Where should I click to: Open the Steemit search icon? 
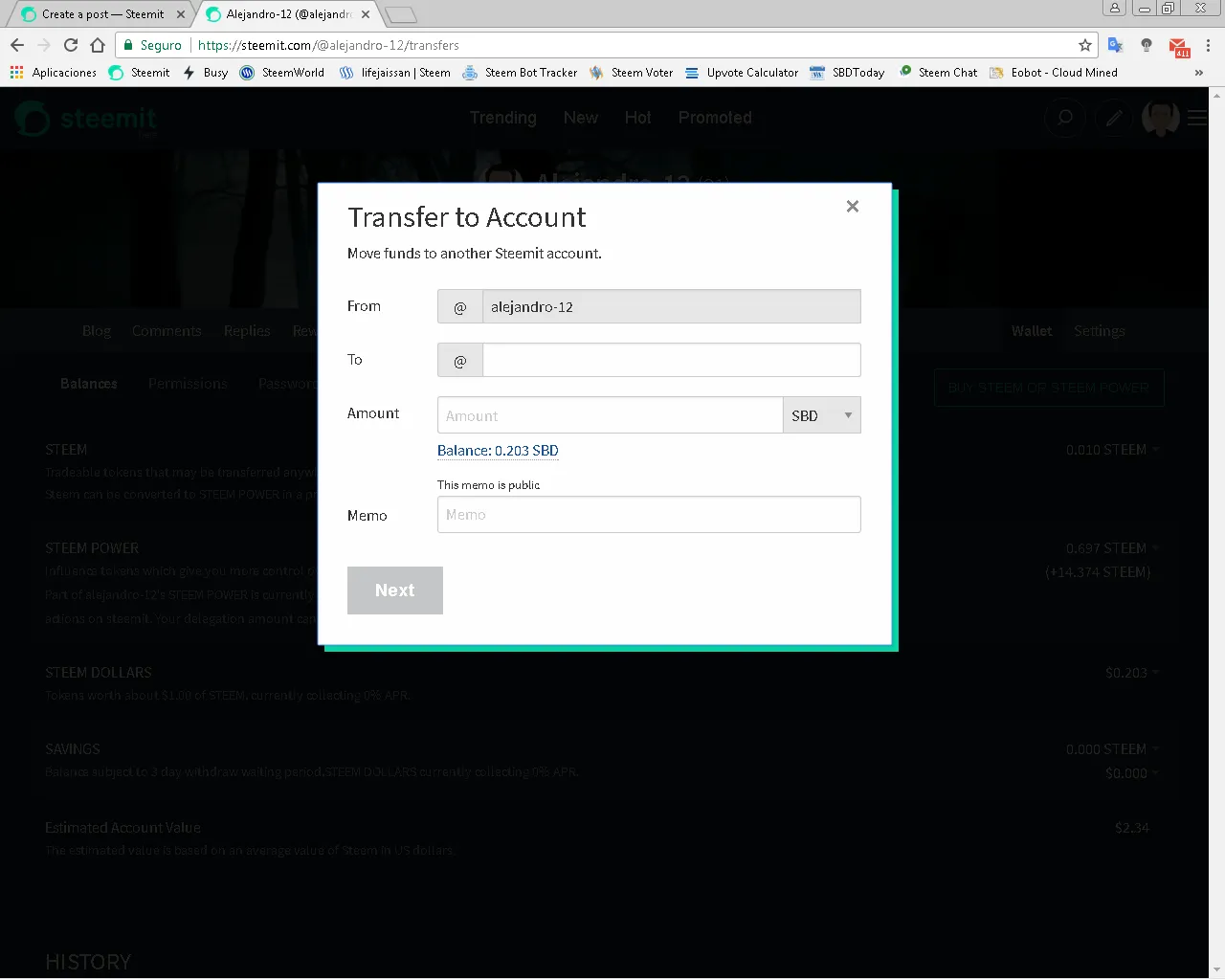pyautogui.click(x=1064, y=118)
